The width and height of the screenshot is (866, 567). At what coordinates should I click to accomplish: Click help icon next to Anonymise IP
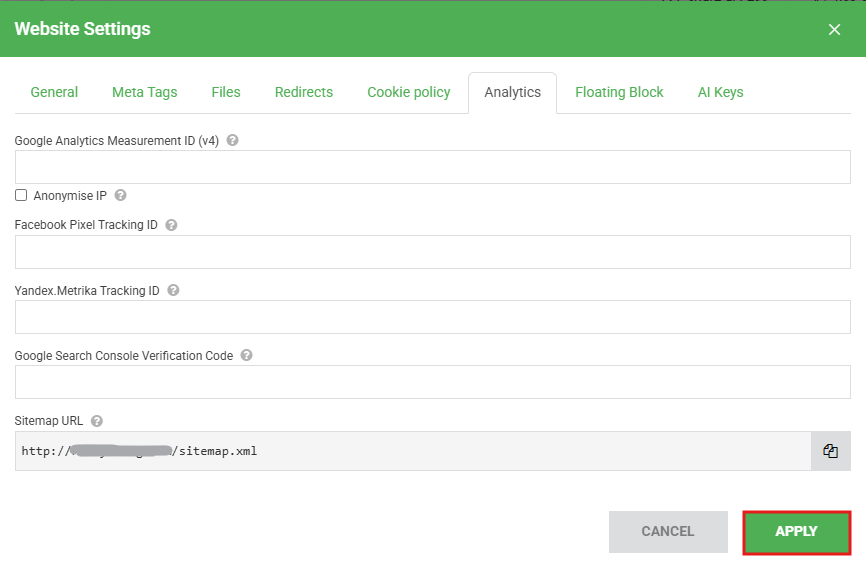pos(121,196)
